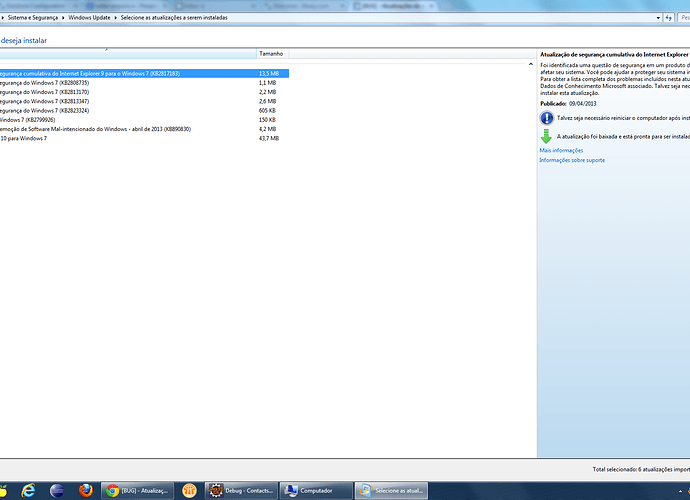Click the 'Atualização de segurança cumulativa do Internet Explorer' heading
The width and height of the screenshot is (690, 500).
click(x=614, y=55)
